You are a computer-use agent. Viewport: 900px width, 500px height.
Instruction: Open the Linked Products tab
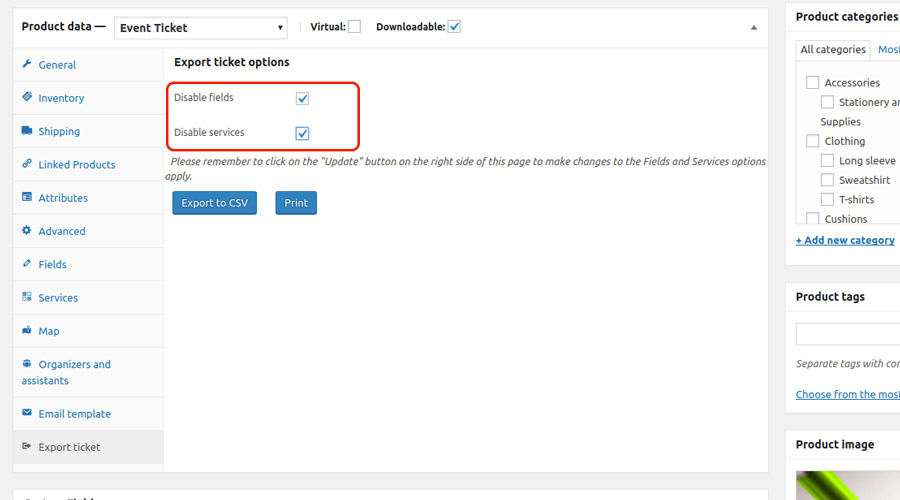[x=88, y=165]
